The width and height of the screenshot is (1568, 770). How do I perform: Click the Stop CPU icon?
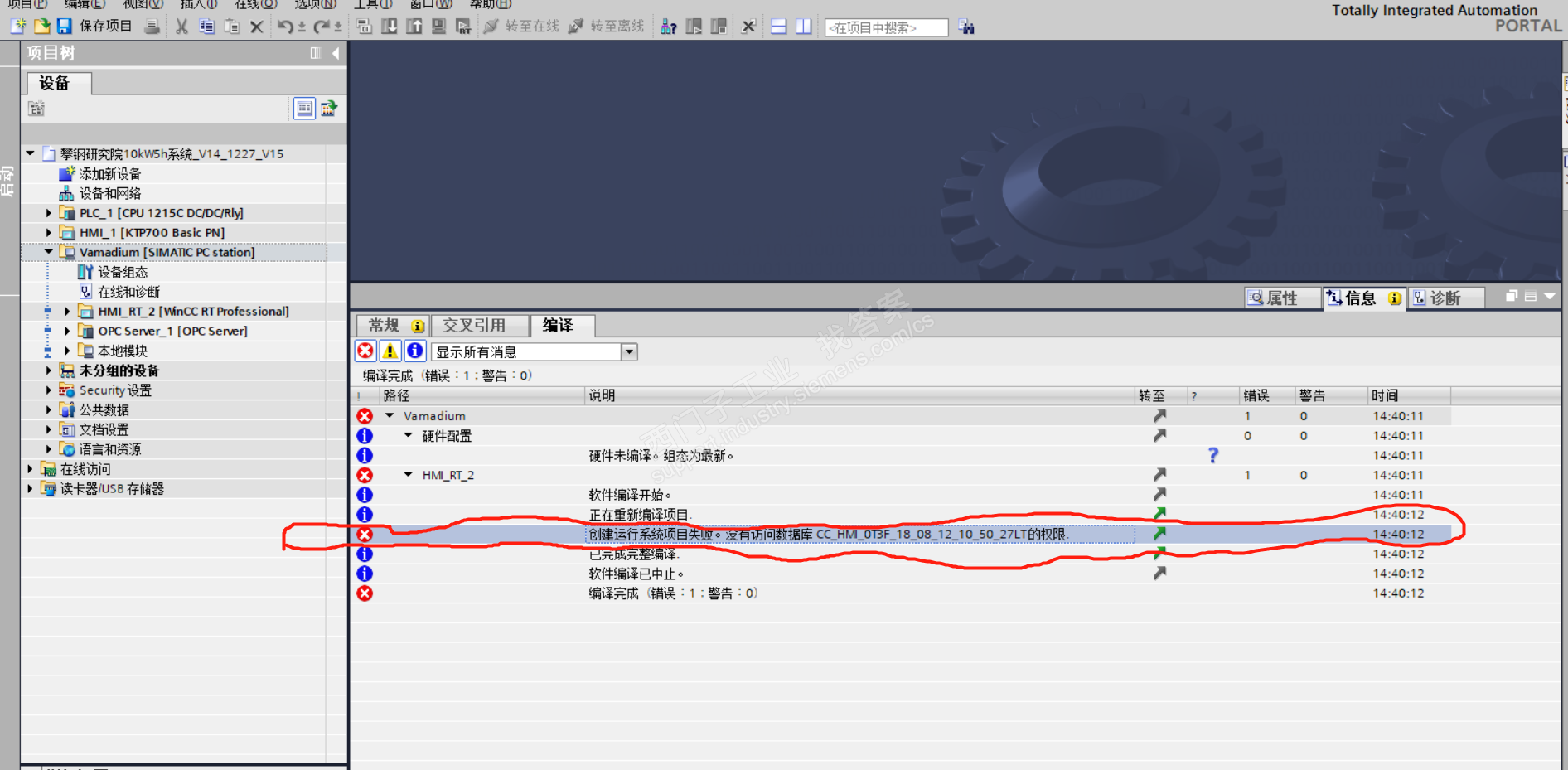(719, 27)
